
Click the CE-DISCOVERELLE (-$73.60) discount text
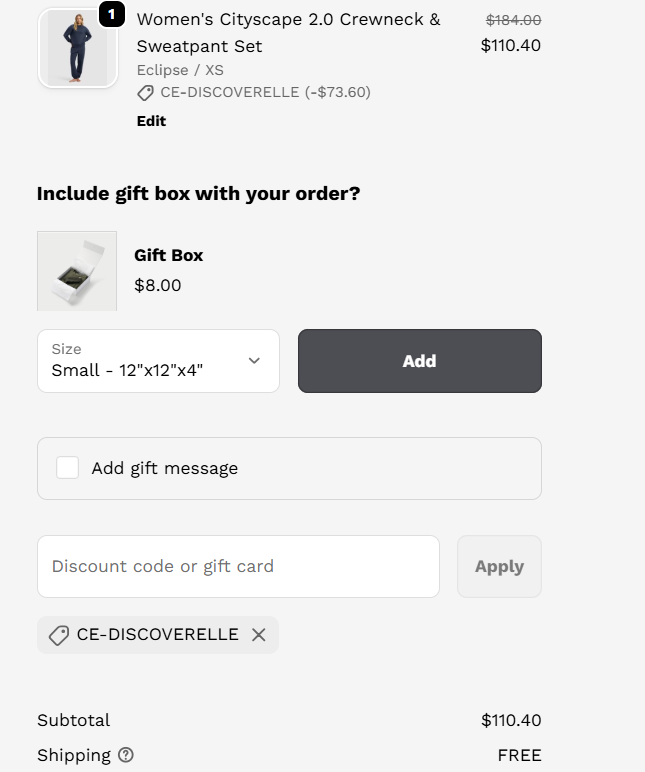point(265,93)
